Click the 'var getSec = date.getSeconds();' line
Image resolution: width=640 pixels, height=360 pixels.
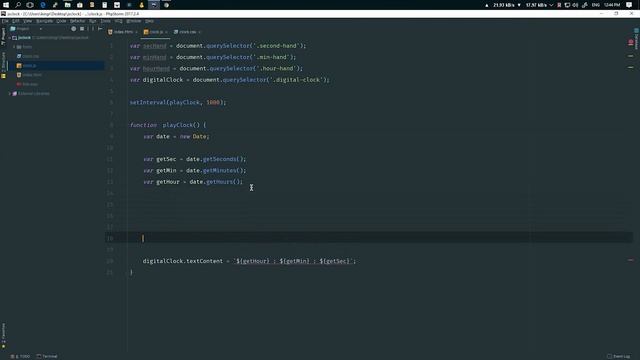pyautogui.click(x=195, y=159)
